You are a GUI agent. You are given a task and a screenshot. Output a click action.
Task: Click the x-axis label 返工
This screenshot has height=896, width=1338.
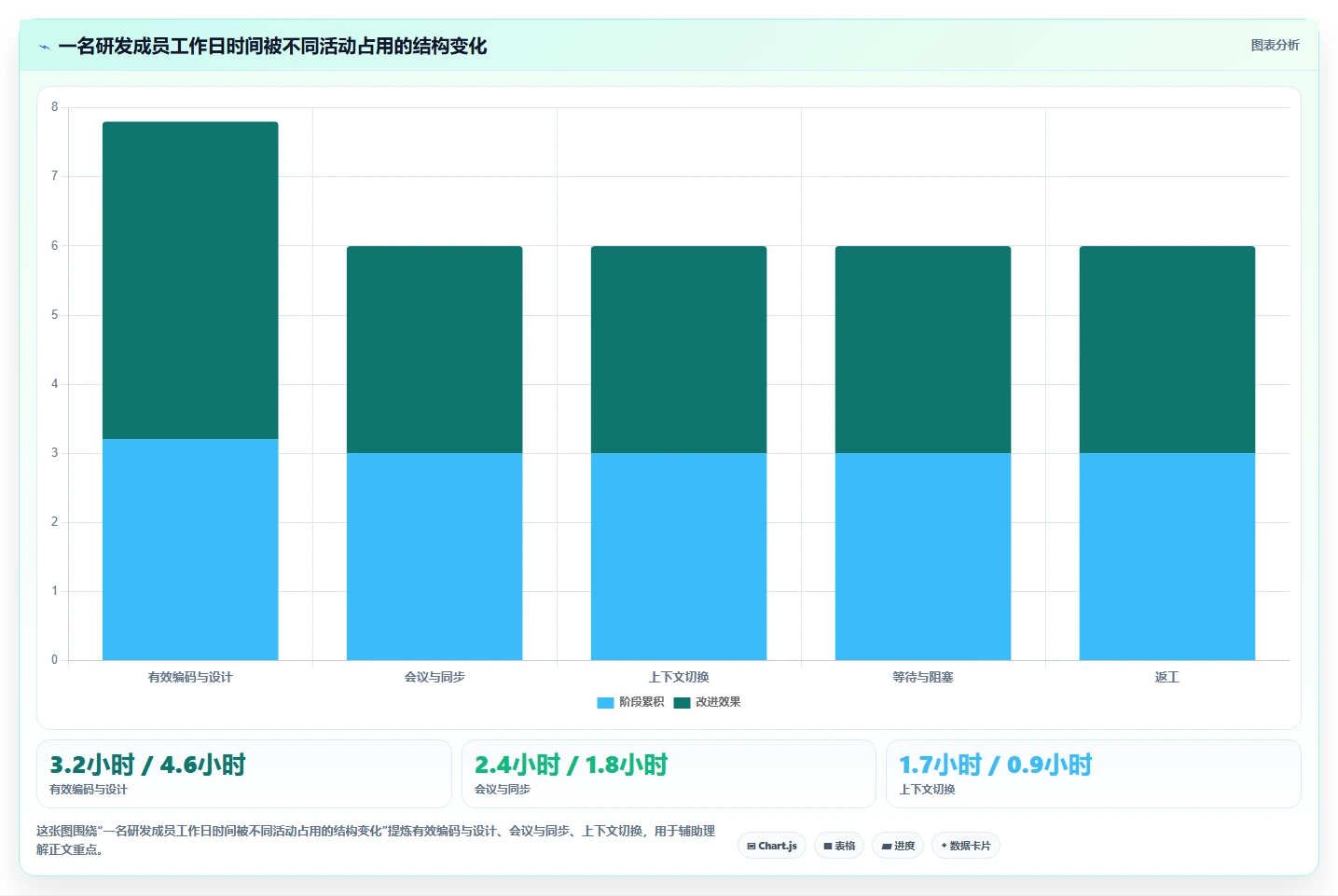pos(1167,677)
